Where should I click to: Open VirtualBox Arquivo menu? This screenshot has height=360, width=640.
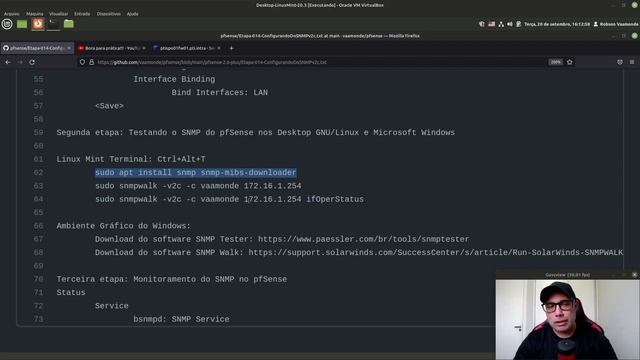[x=11, y=14]
